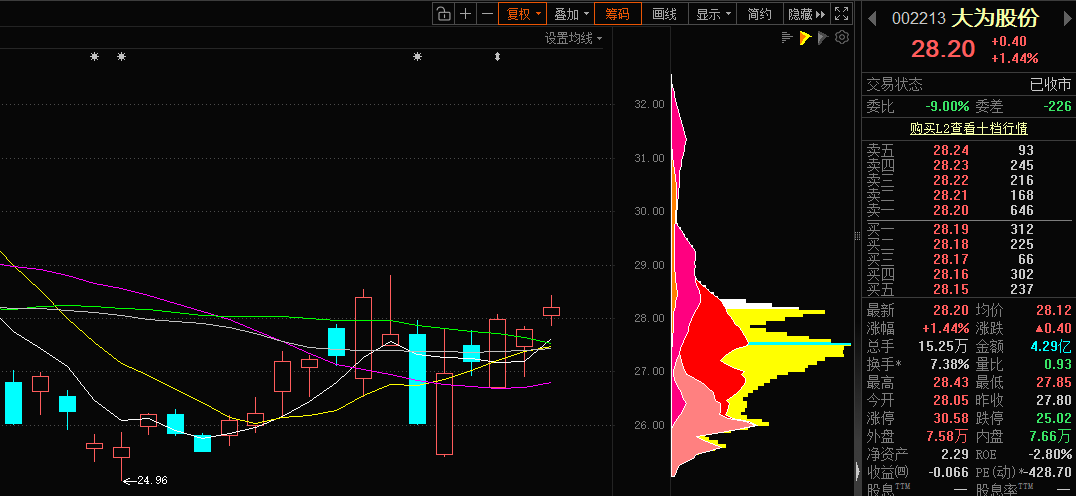
Task: Click the 跌停 value 25.02
Action: tap(1055, 418)
